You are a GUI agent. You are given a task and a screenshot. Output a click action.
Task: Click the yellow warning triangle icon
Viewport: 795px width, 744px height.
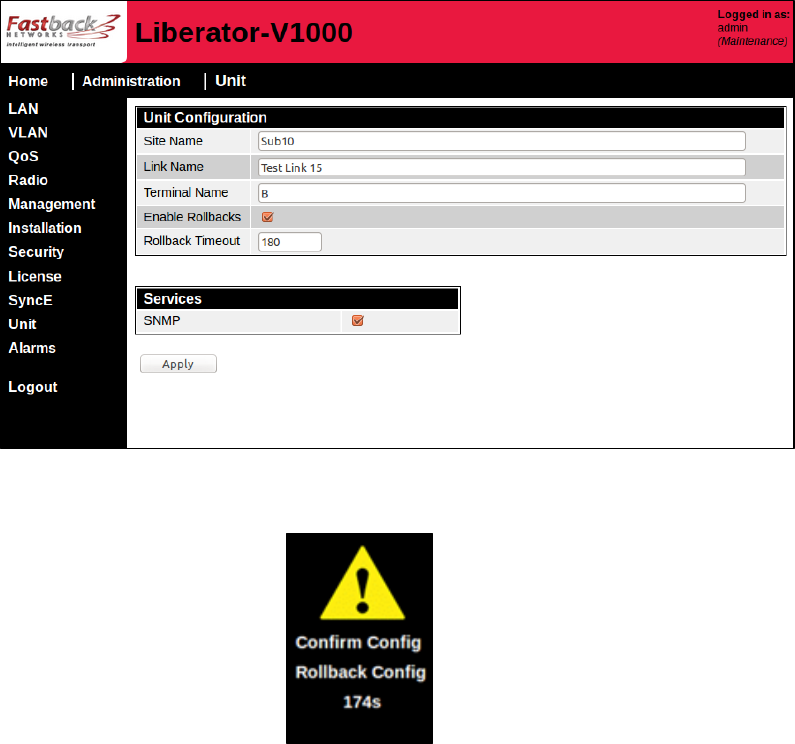coord(362,583)
